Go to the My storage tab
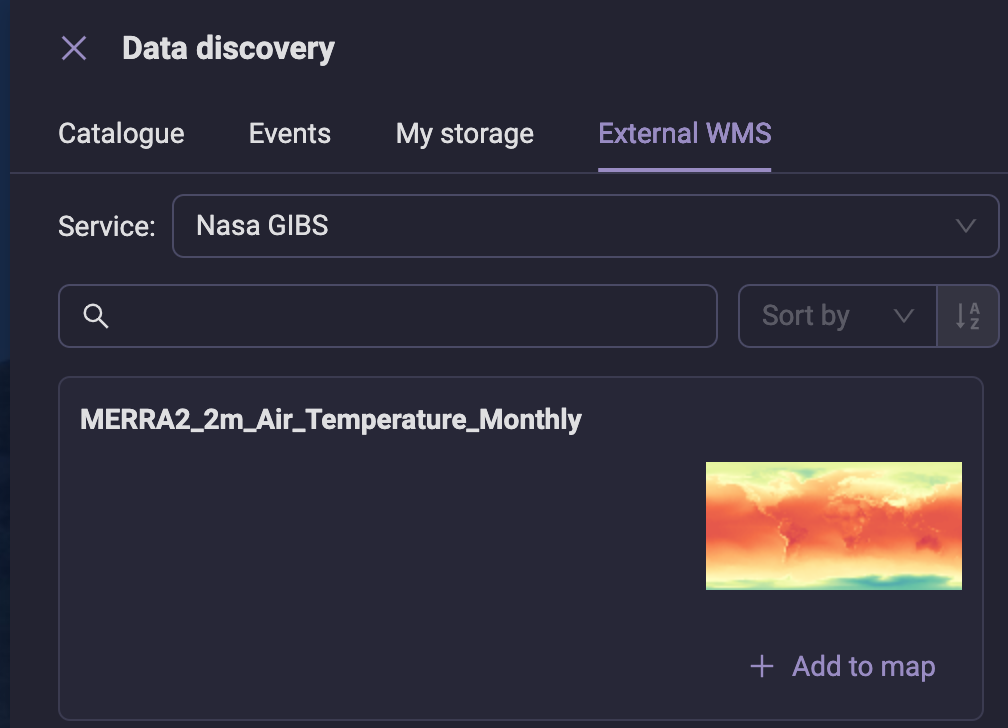 [465, 134]
